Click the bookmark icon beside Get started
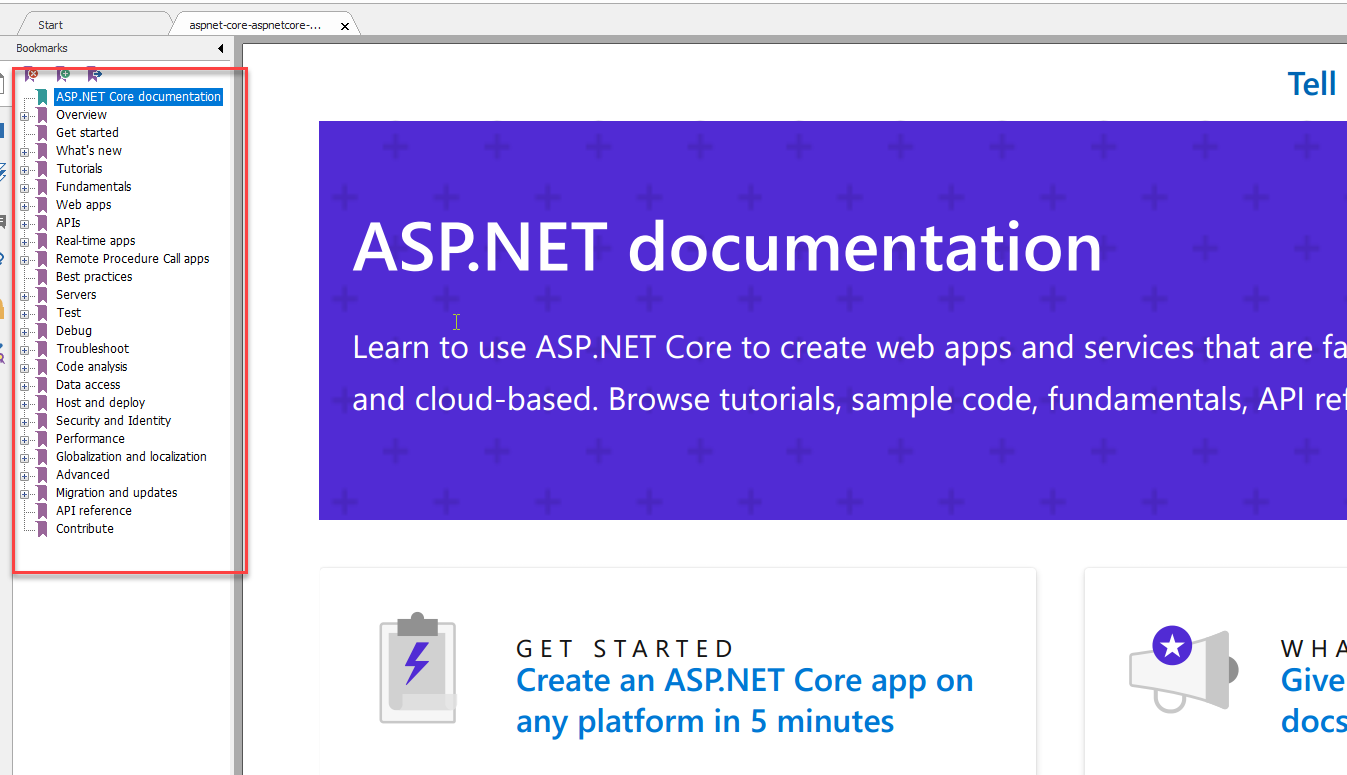Screen dimensions: 1347x775 (42, 133)
